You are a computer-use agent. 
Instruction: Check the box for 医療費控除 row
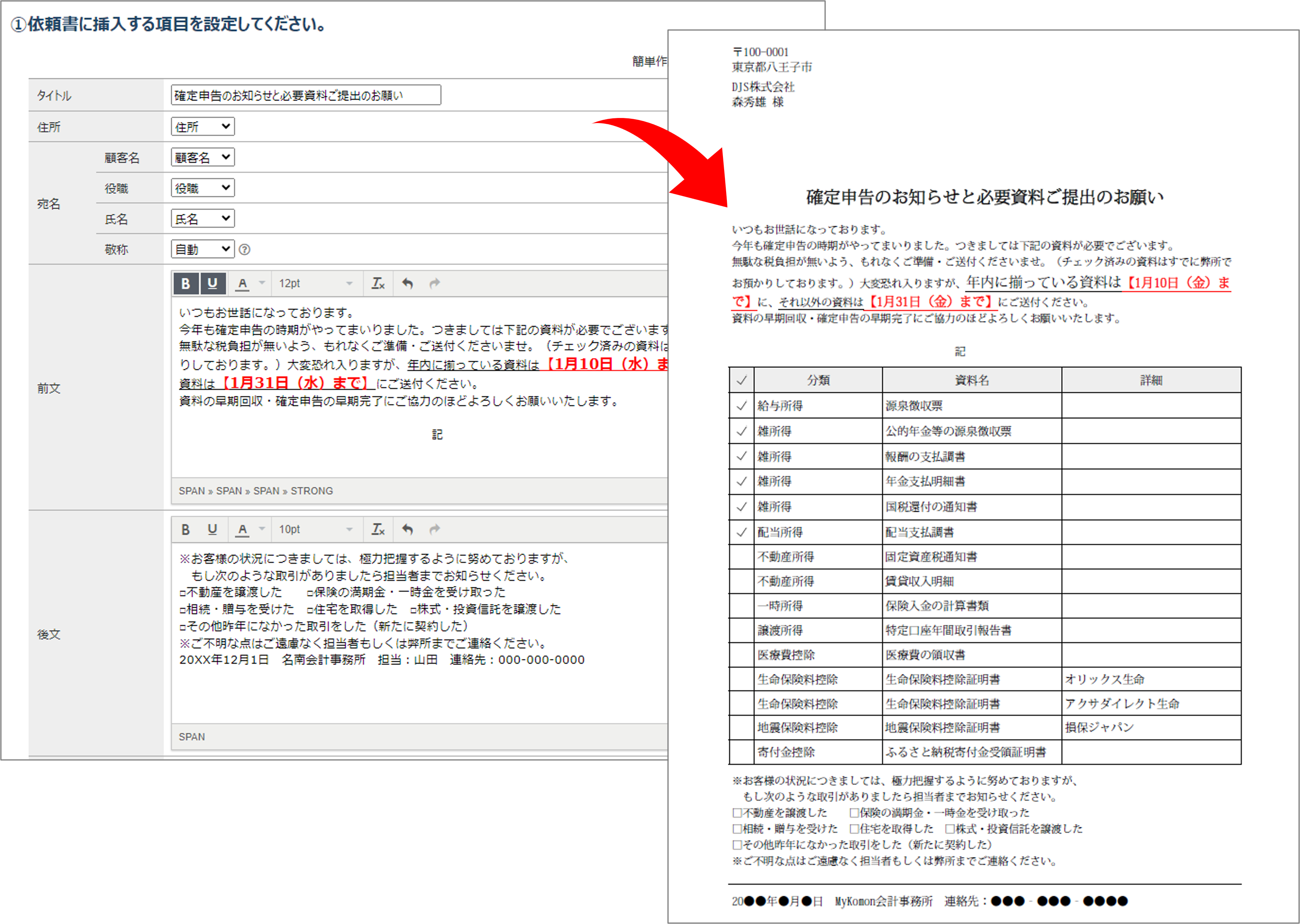click(x=741, y=655)
